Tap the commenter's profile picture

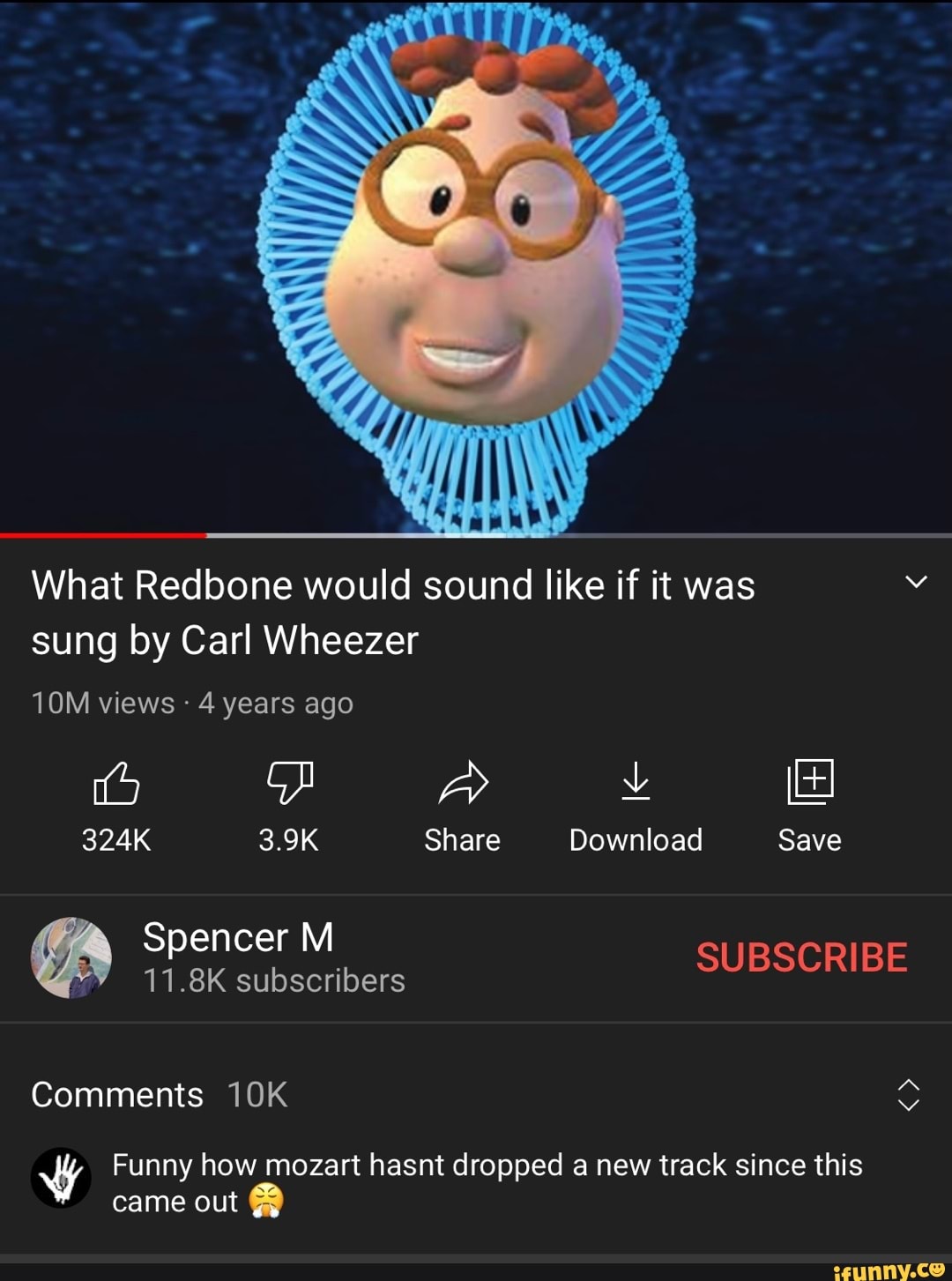pyautogui.click(x=60, y=1179)
